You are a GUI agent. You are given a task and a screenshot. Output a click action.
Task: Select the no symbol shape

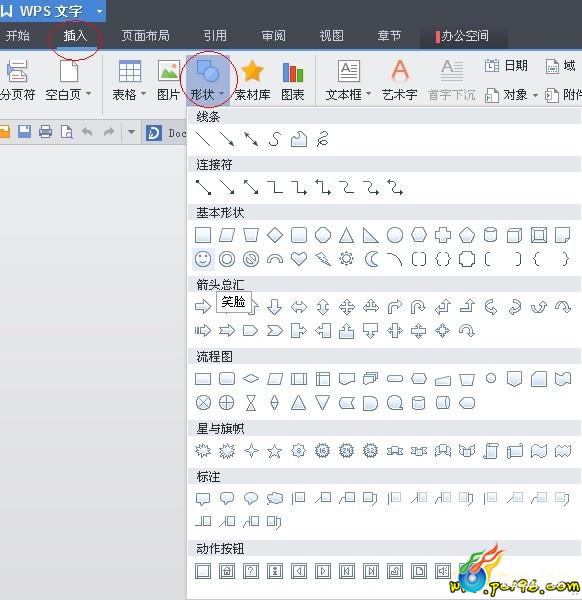pyautogui.click(x=251, y=259)
